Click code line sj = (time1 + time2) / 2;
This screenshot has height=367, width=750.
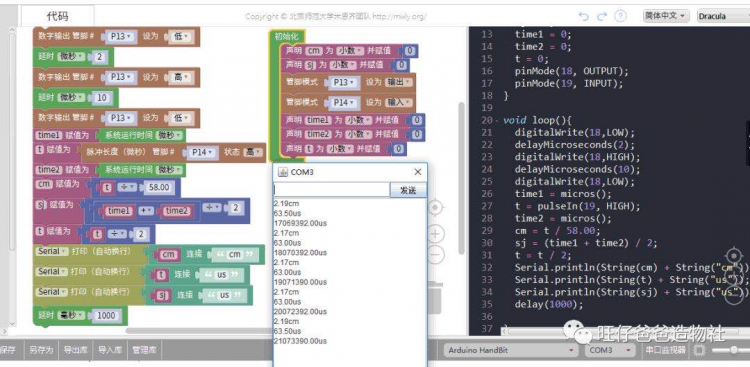coord(586,244)
